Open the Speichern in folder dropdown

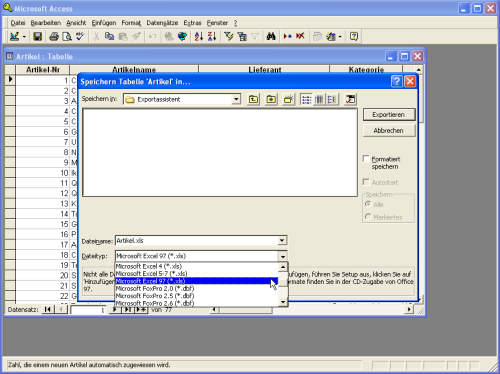(x=236, y=99)
